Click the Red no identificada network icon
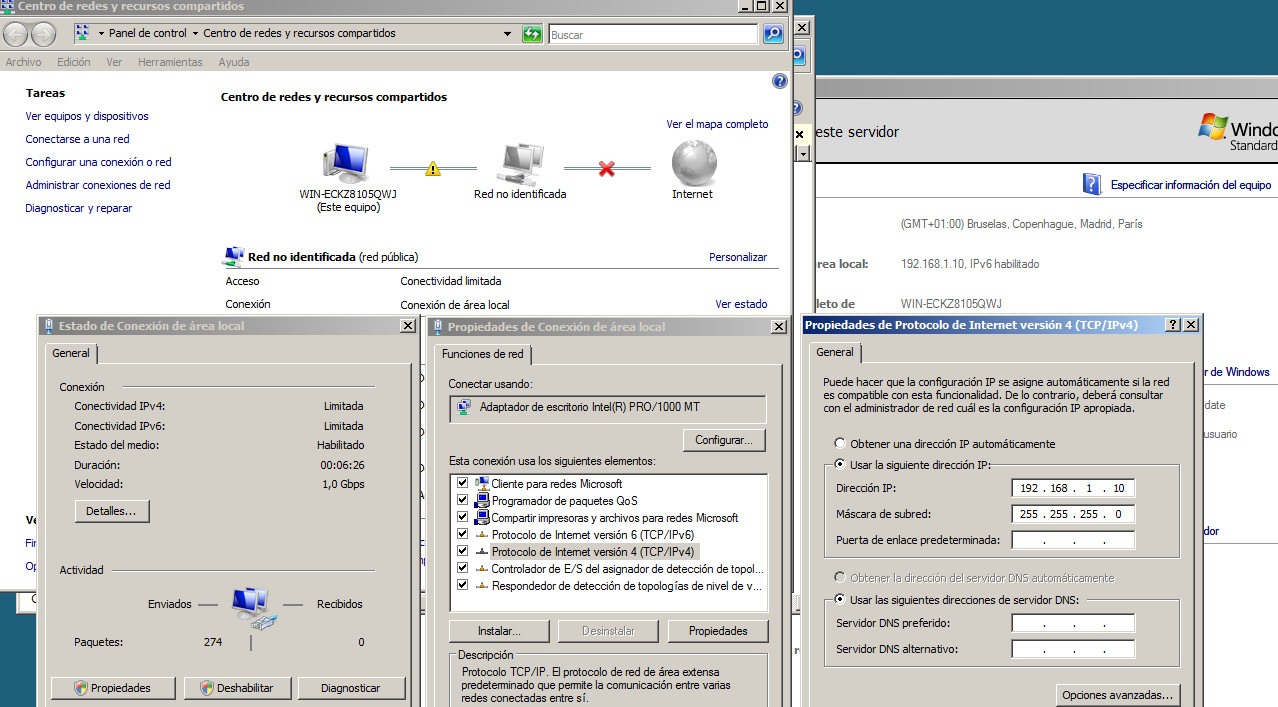The image size is (1278, 707). click(520, 164)
